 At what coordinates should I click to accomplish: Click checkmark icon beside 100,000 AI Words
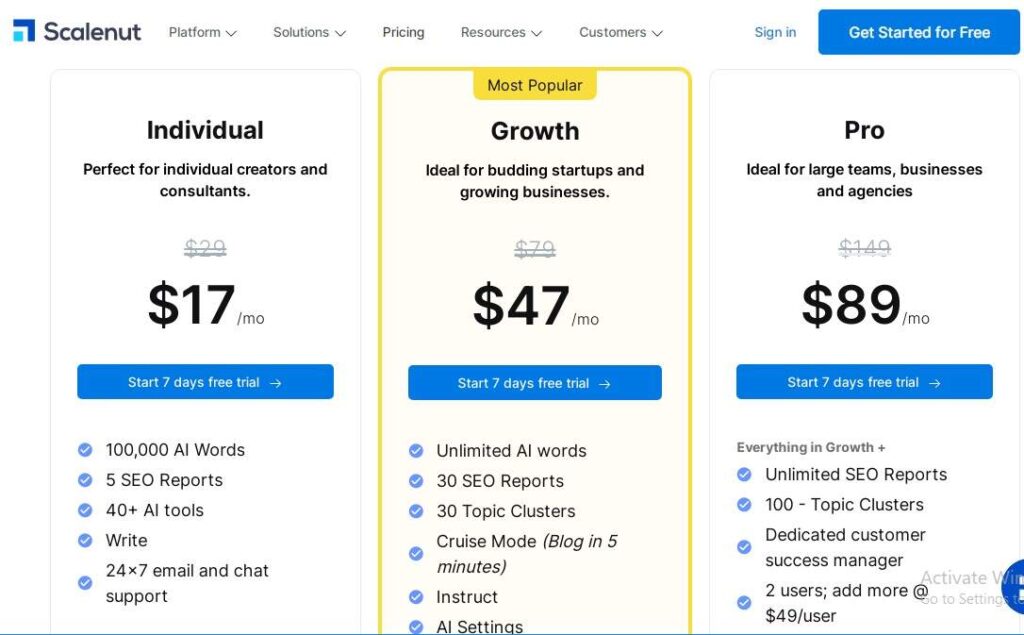pyautogui.click(x=85, y=450)
